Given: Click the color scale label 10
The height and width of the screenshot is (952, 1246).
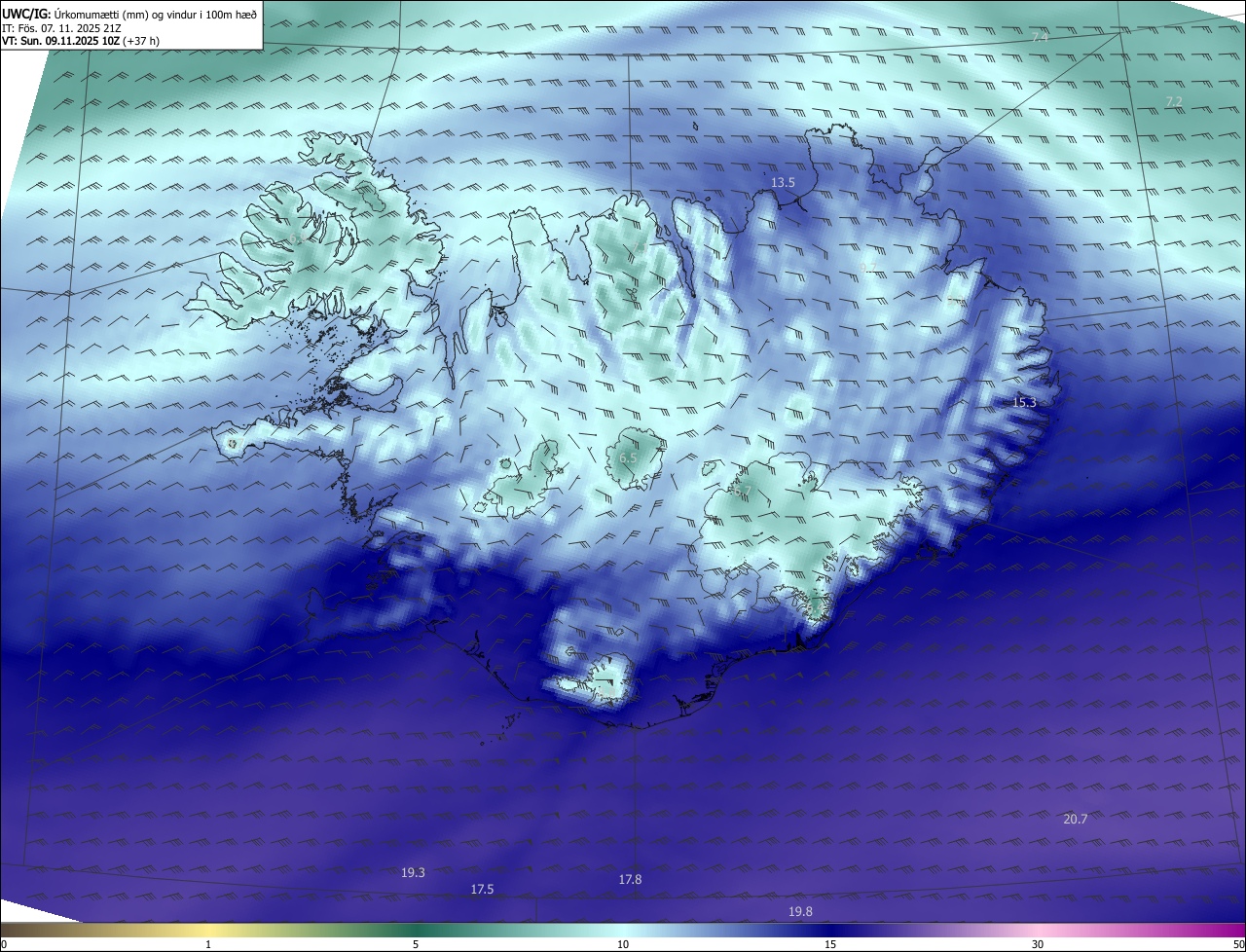Looking at the screenshot, I should pos(623,944).
